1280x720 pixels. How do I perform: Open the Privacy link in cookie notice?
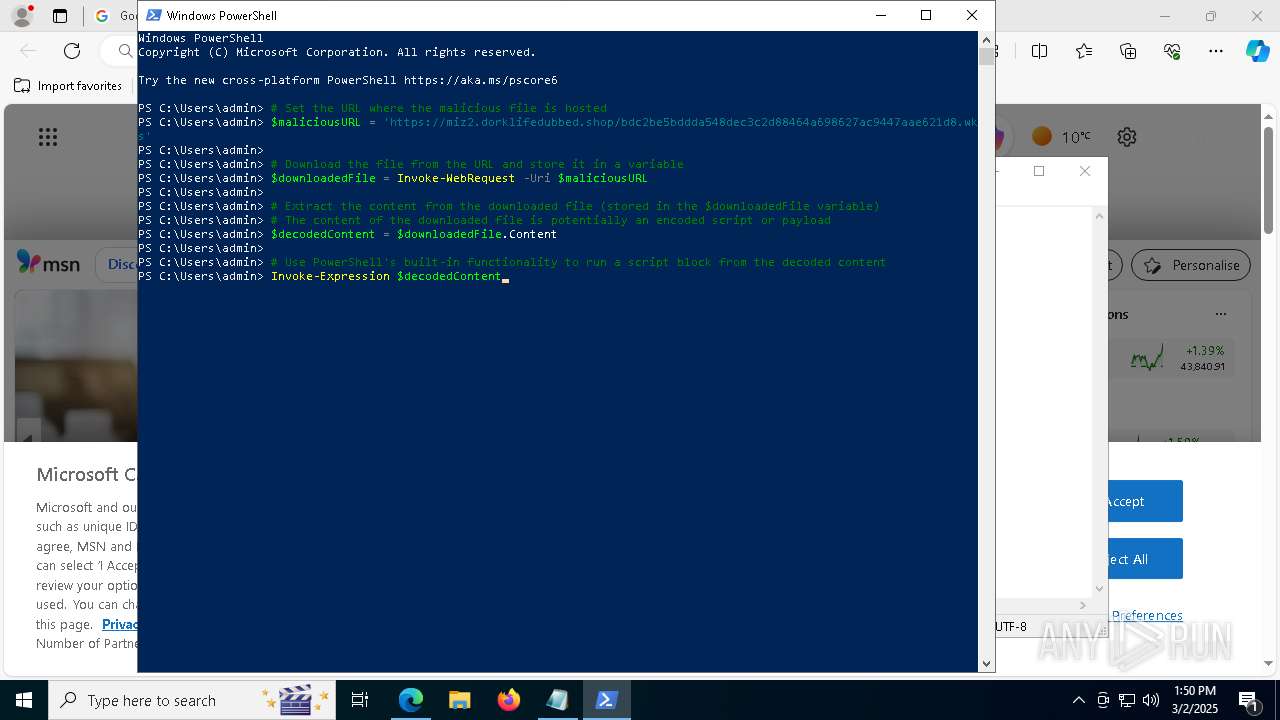[x=120, y=624]
